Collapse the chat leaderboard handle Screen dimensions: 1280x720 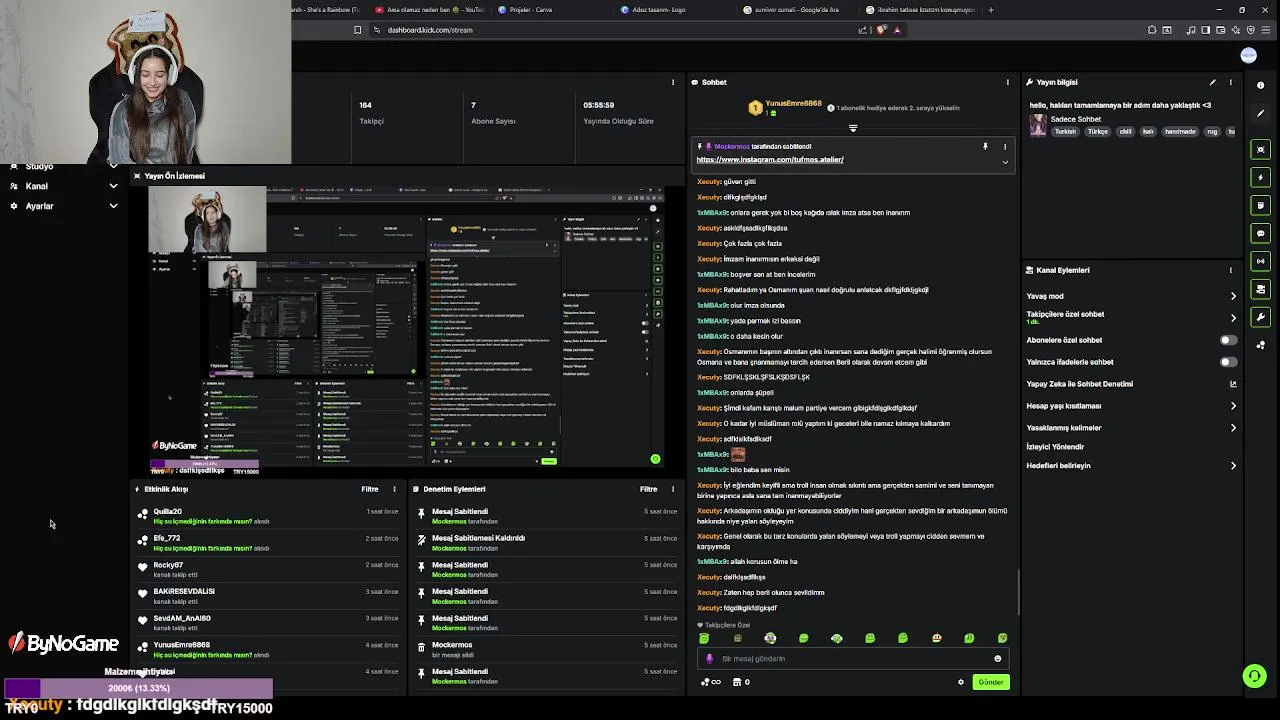point(853,128)
